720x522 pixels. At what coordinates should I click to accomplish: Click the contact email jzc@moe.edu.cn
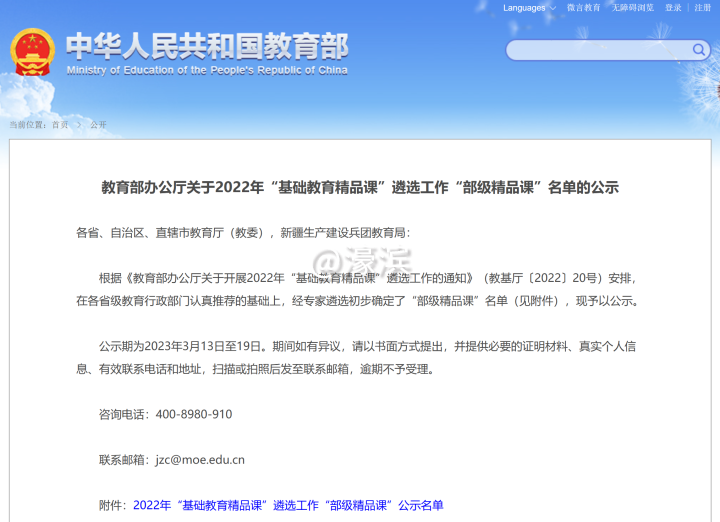200,460
